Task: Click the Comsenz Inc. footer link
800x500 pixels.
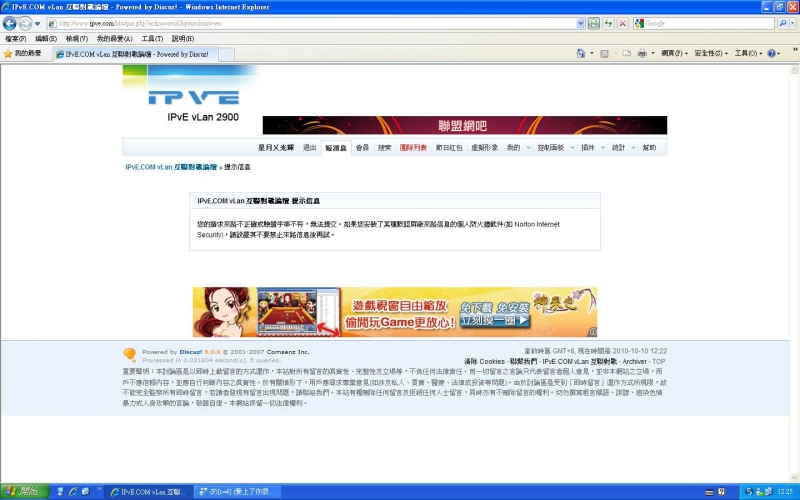Action: [288, 352]
